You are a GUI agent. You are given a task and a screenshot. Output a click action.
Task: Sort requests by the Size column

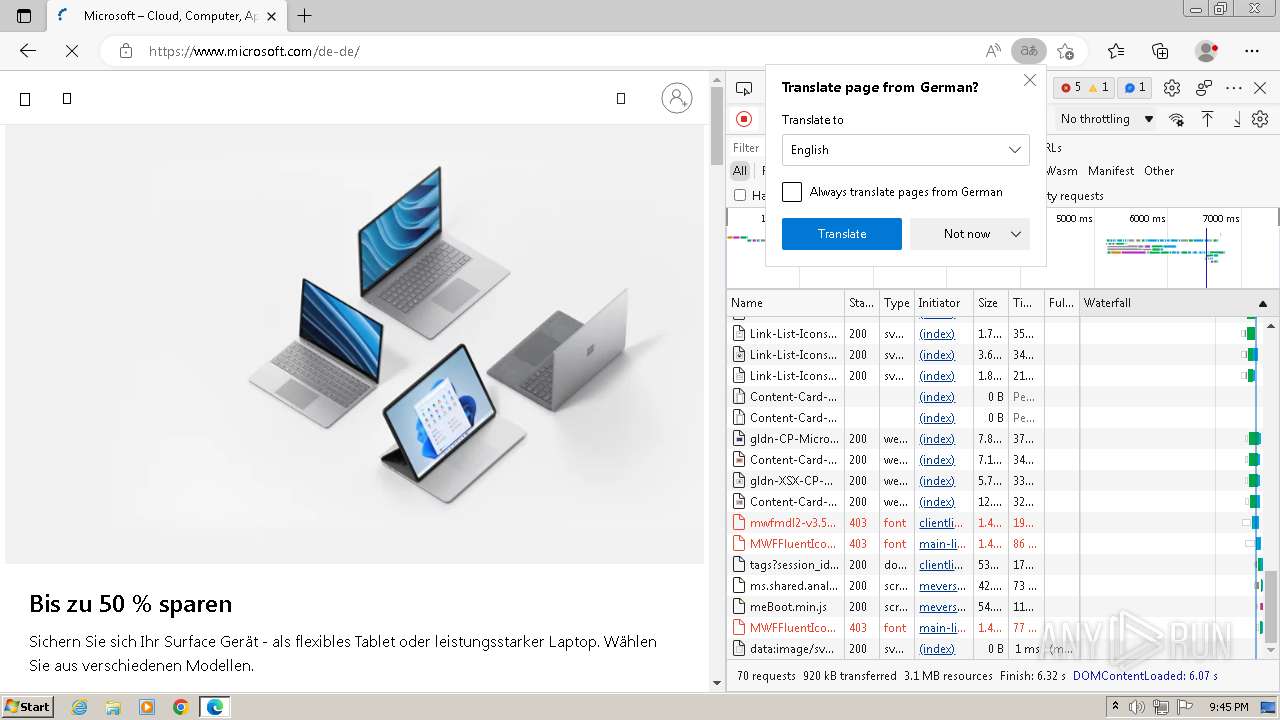click(x=991, y=303)
